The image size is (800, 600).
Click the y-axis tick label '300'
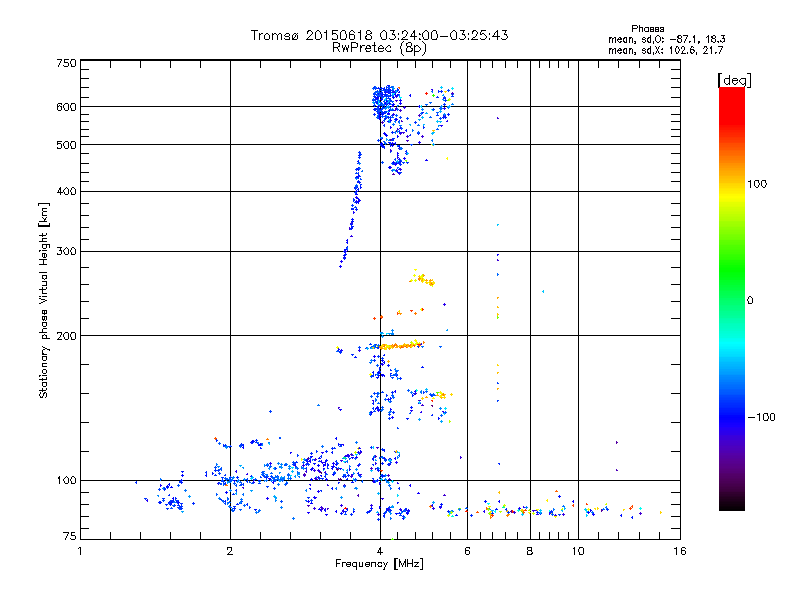tap(66, 252)
